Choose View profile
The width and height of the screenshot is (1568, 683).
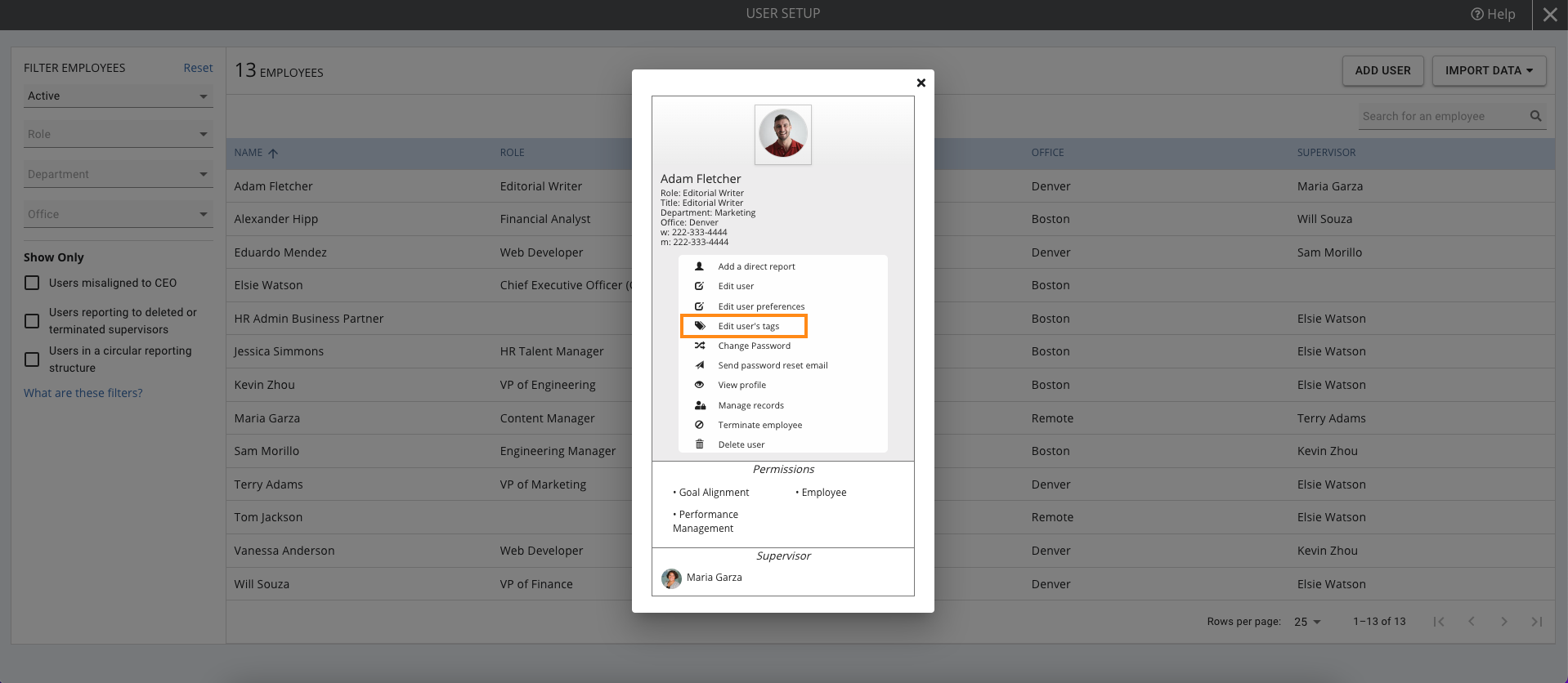point(741,385)
